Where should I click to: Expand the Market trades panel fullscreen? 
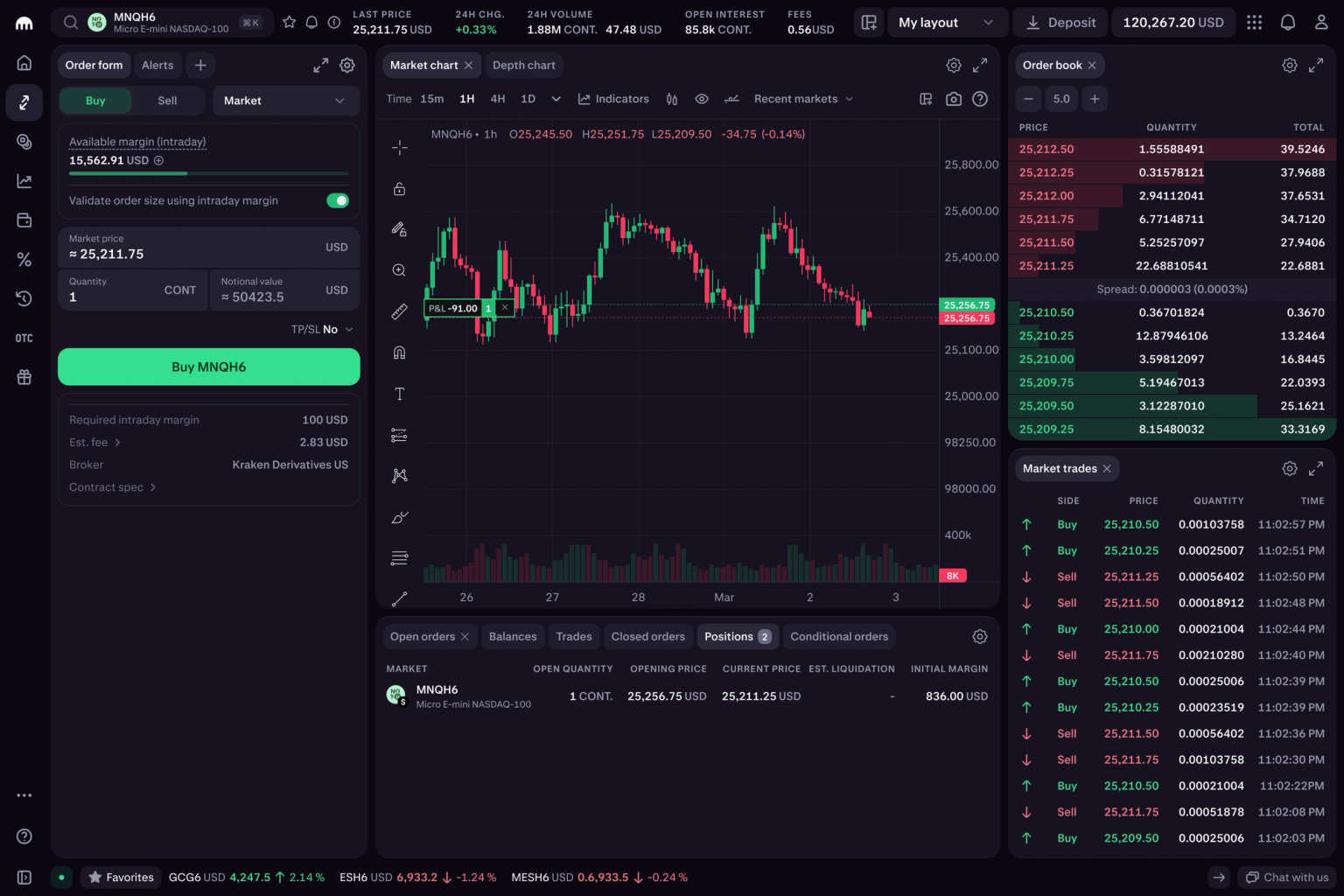pos(1316,469)
